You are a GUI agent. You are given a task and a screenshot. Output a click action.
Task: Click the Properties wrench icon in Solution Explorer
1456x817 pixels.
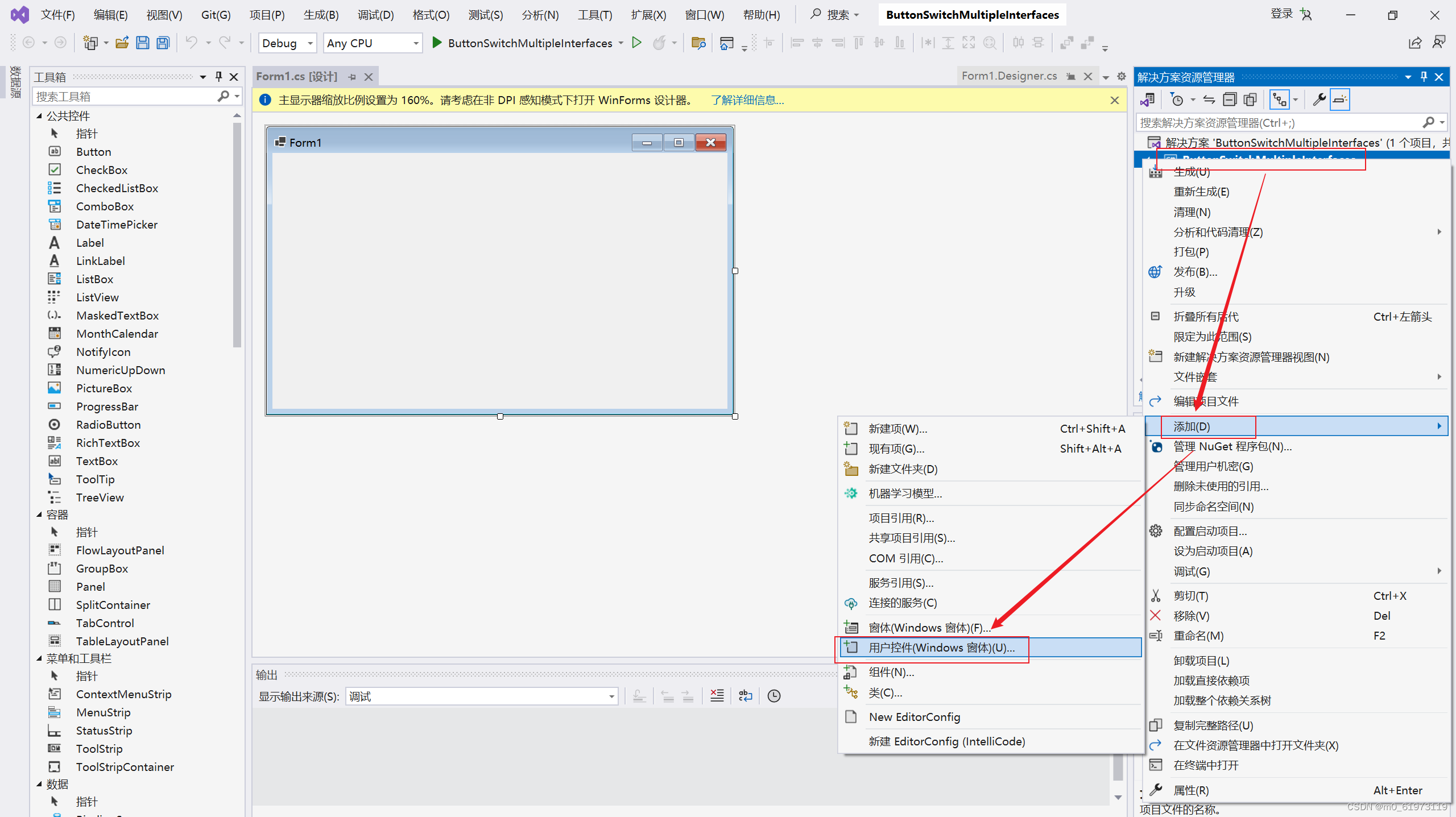pyautogui.click(x=1318, y=99)
